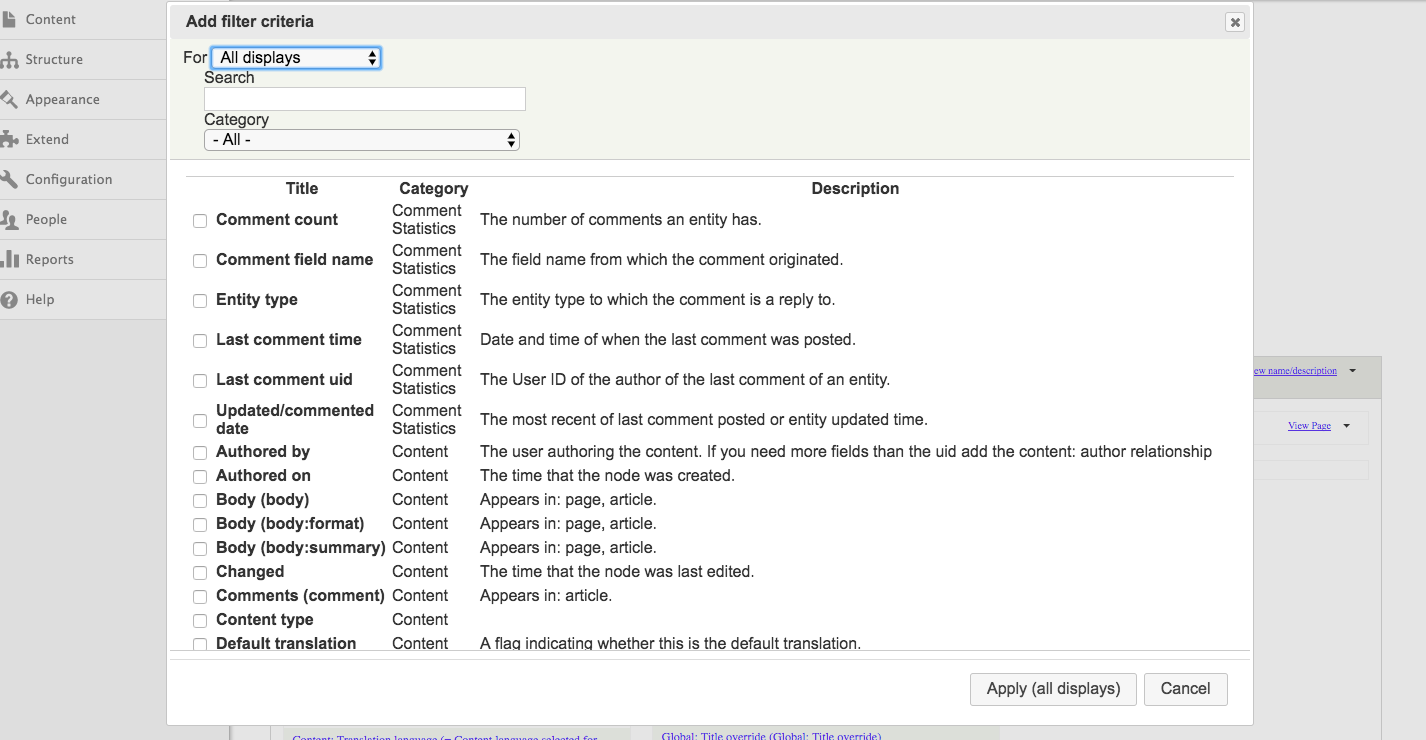Focus the Search text field
Screen dimensions: 1426x740
coord(365,99)
